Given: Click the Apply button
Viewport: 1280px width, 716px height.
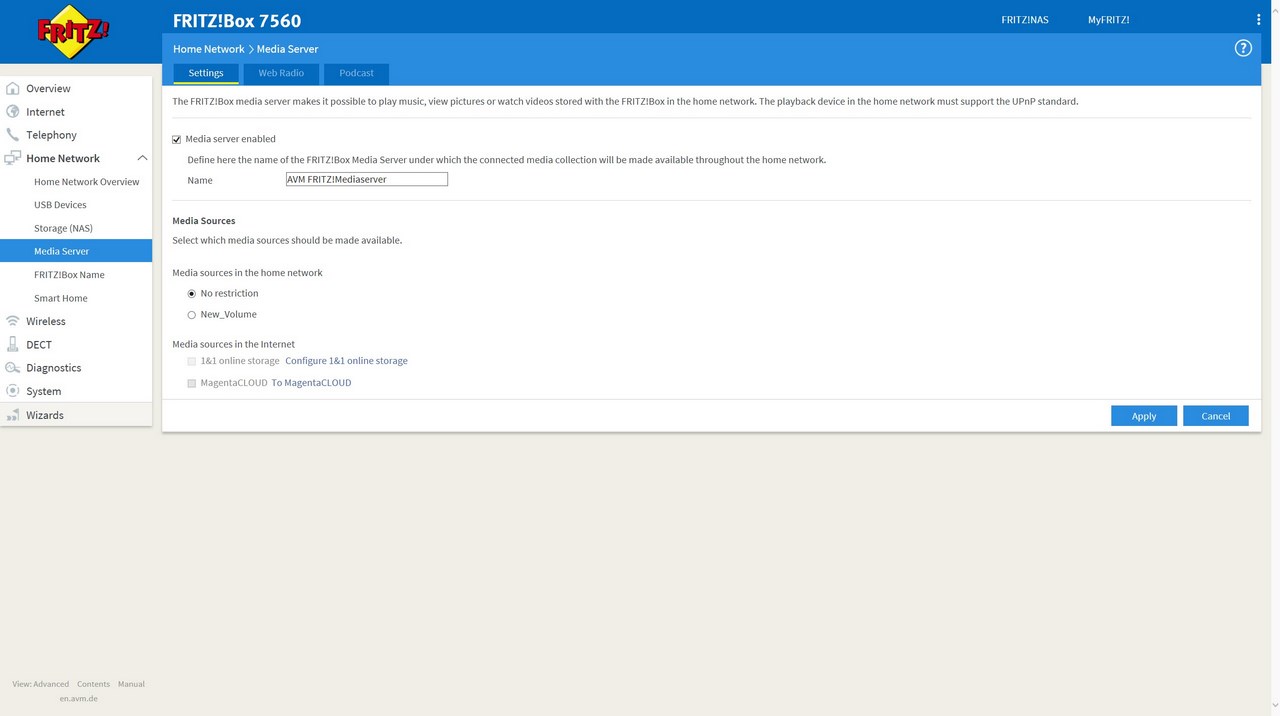Looking at the screenshot, I should coord(1144,416).
